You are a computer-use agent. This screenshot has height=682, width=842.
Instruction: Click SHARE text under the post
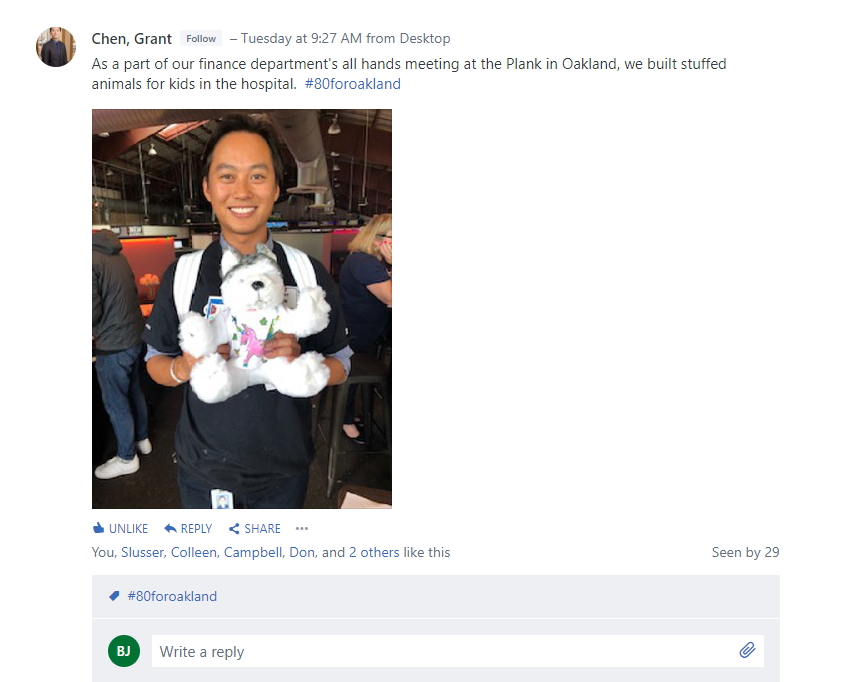[x=263, y=529]
